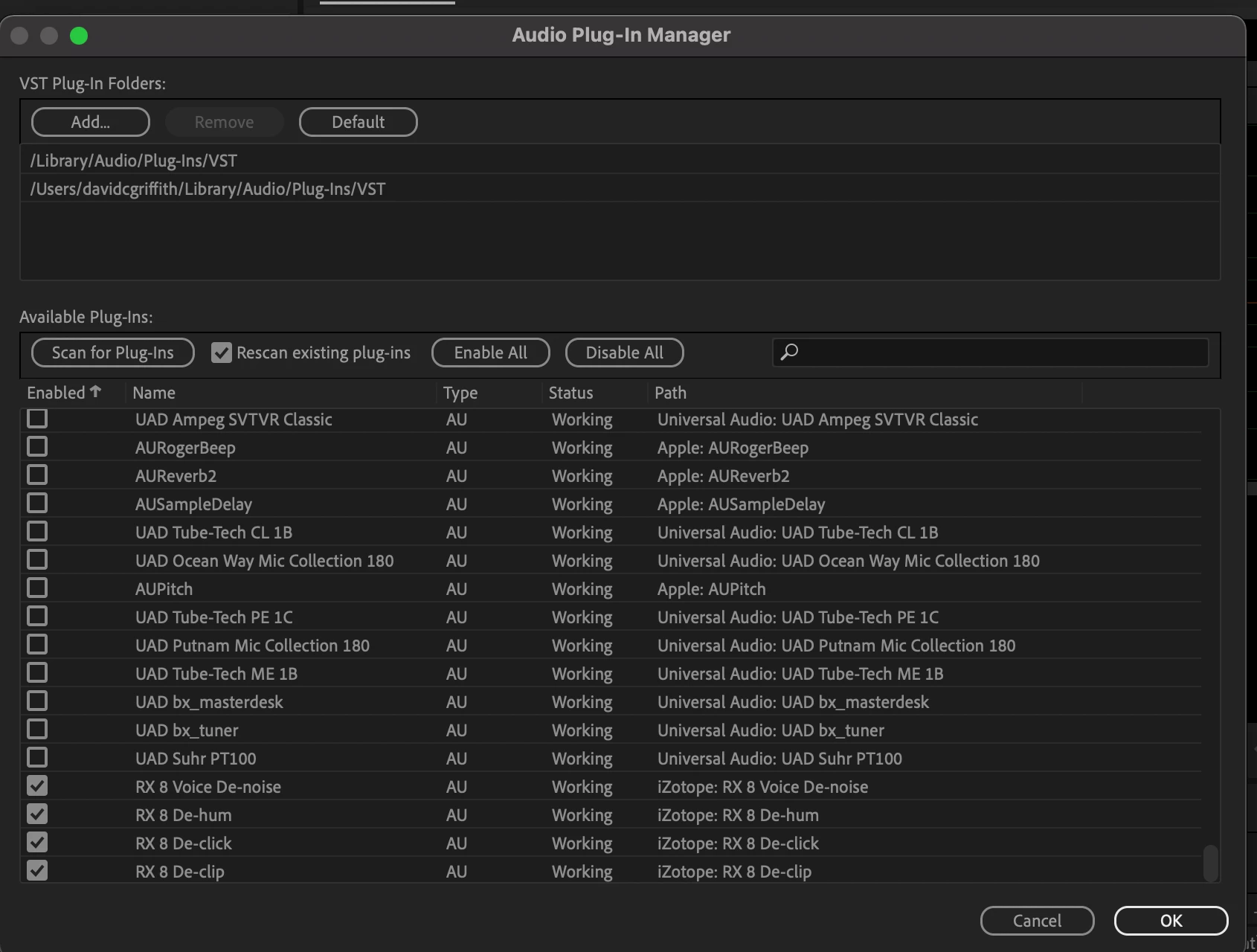This screenshot has width=1257, height=952.
Task: Enable the AUSampleDelay plug-in checkbox
Action: 37,504
